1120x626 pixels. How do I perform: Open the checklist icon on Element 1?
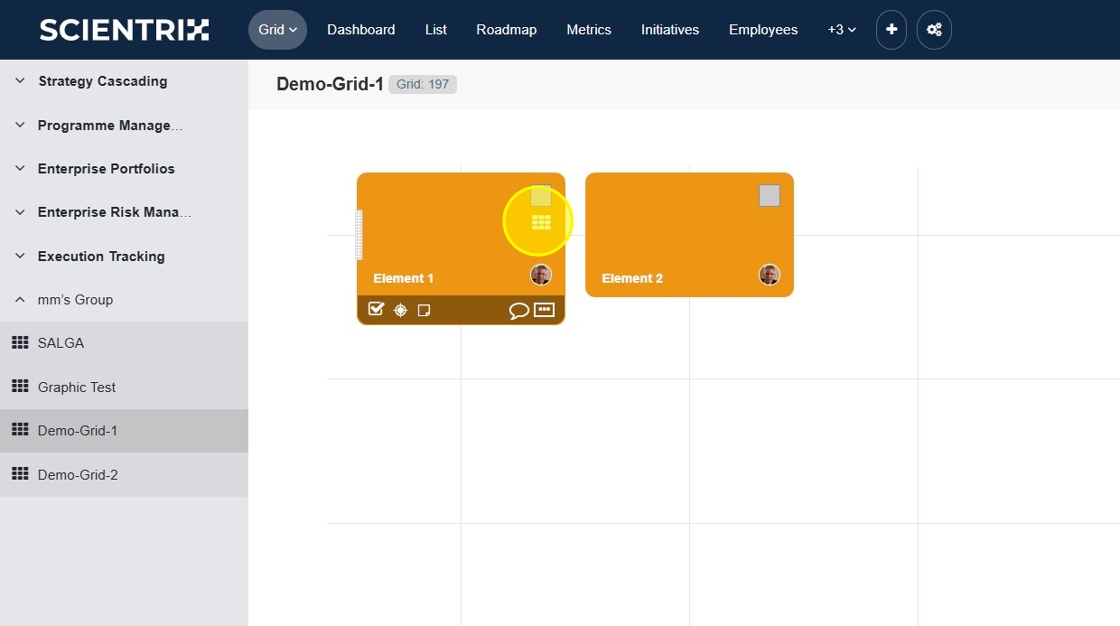(376, 309)
